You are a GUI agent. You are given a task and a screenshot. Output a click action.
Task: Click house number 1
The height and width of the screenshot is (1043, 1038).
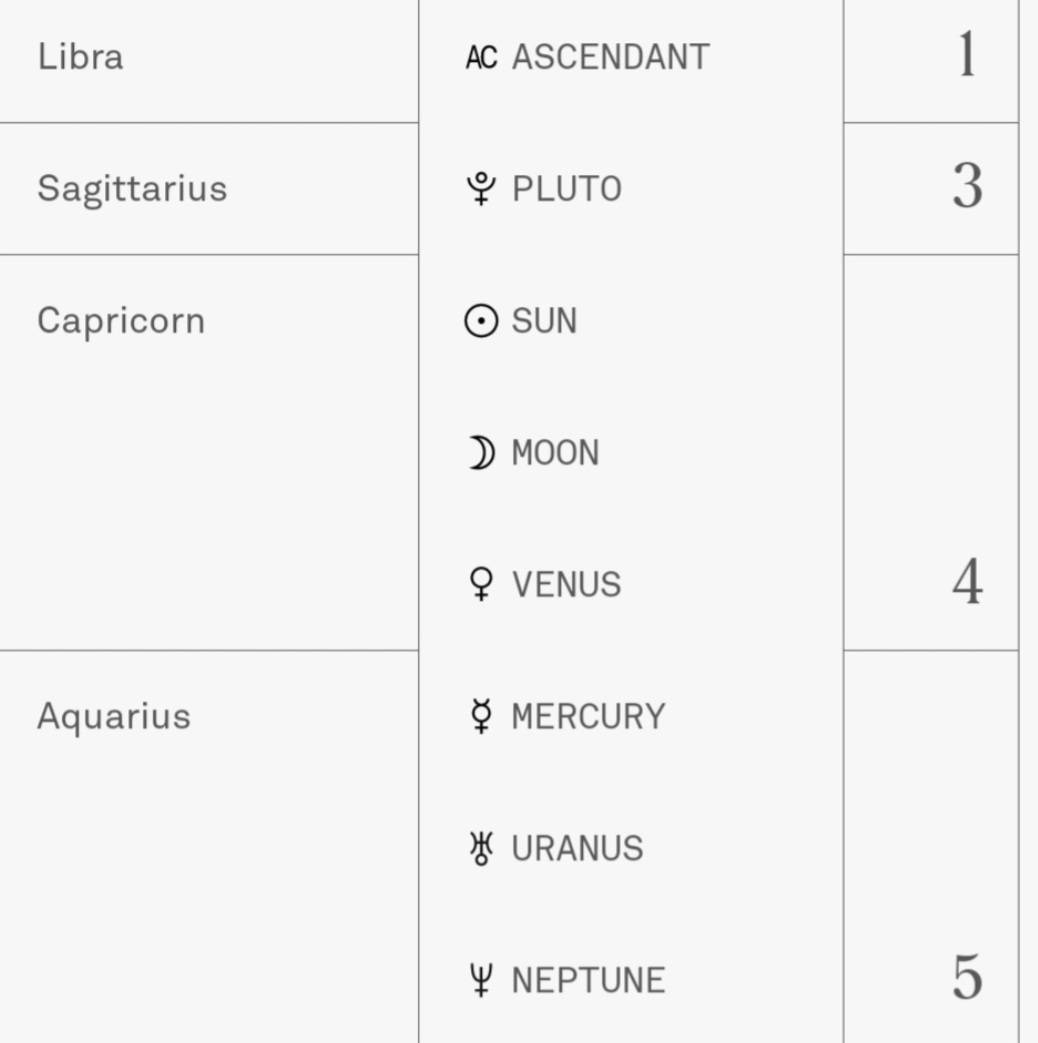click(966, 55)
